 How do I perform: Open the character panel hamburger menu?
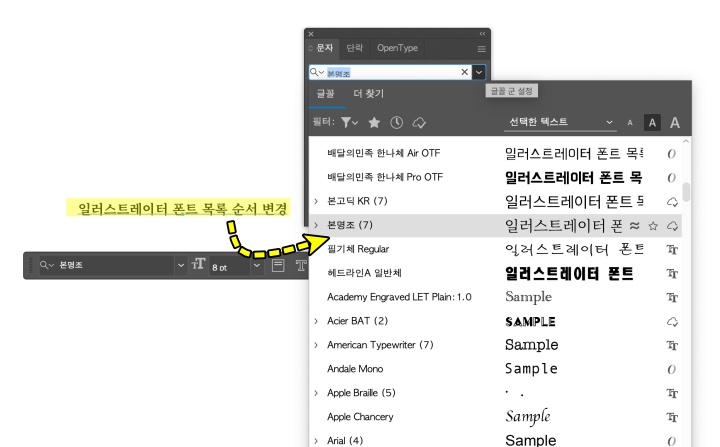pos(481,49)
